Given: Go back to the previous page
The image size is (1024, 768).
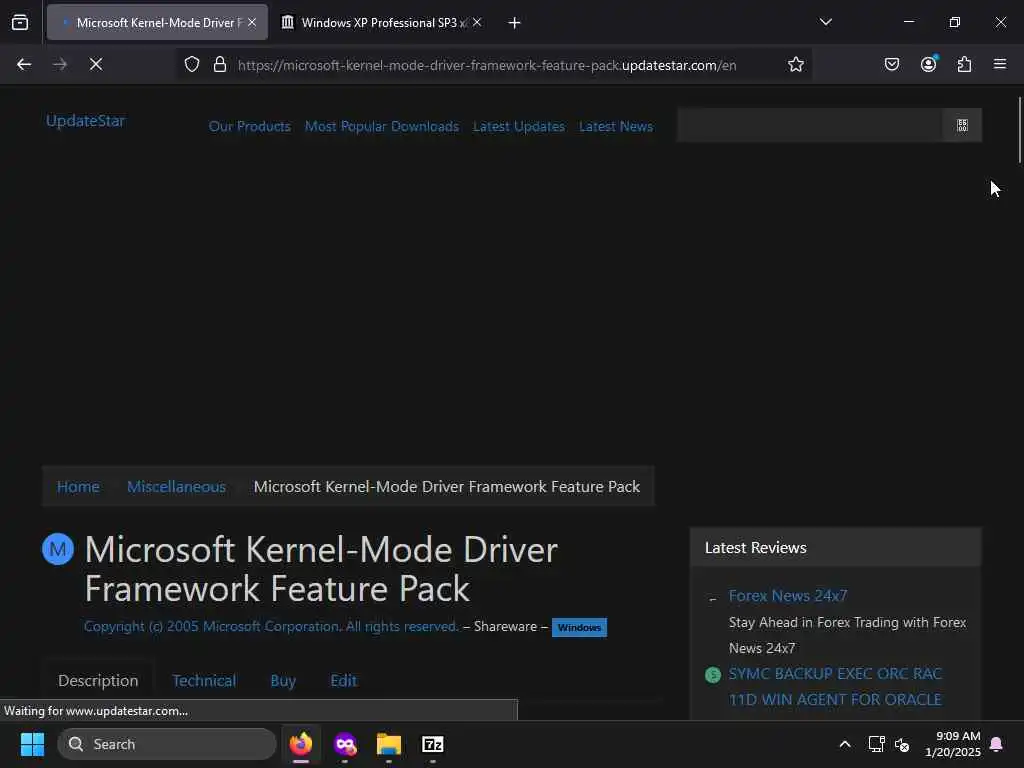Looking at the screenshot, I should tap(24, 64).
